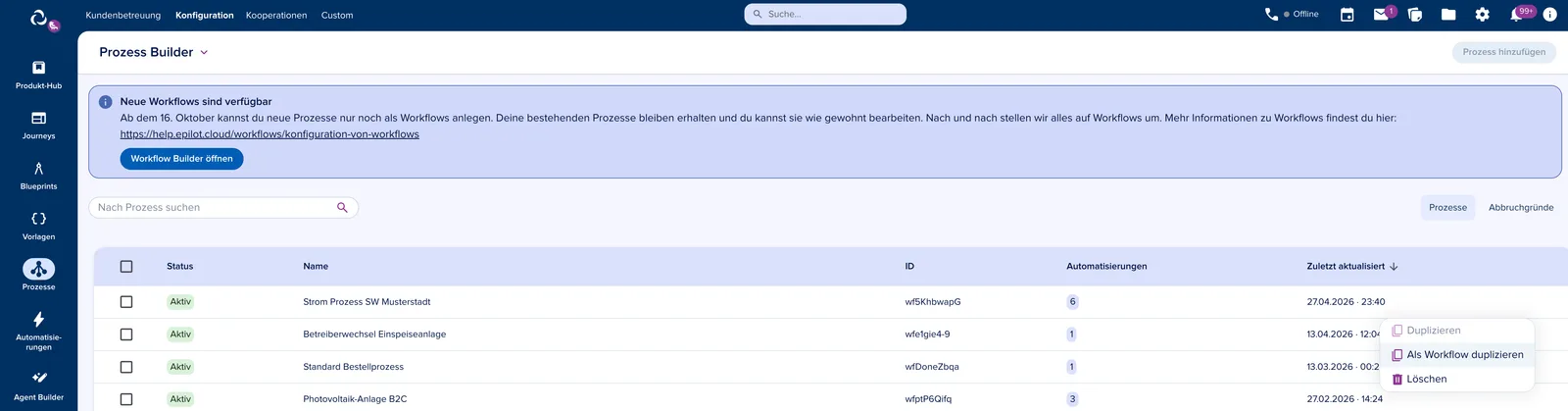
Task: Open Automatisierungen in the sidebar
Action: [38, 331]
